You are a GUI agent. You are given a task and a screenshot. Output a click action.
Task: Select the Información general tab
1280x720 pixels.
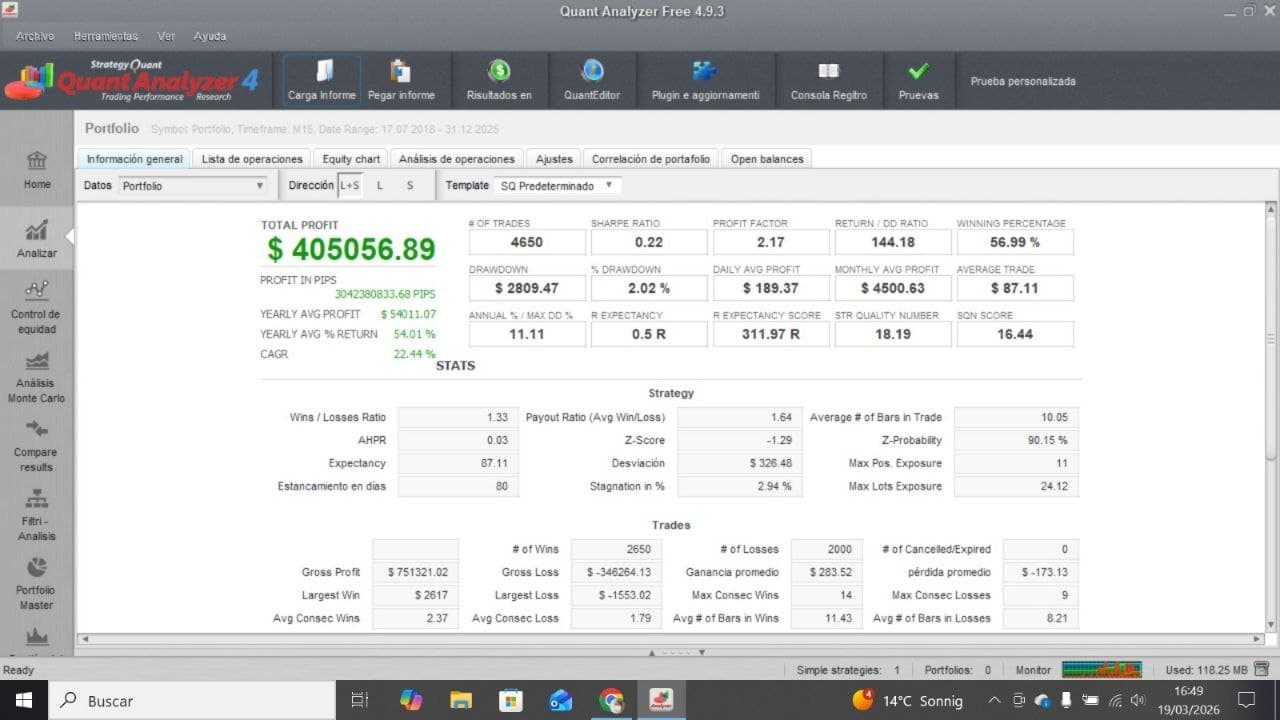point(134,159)
